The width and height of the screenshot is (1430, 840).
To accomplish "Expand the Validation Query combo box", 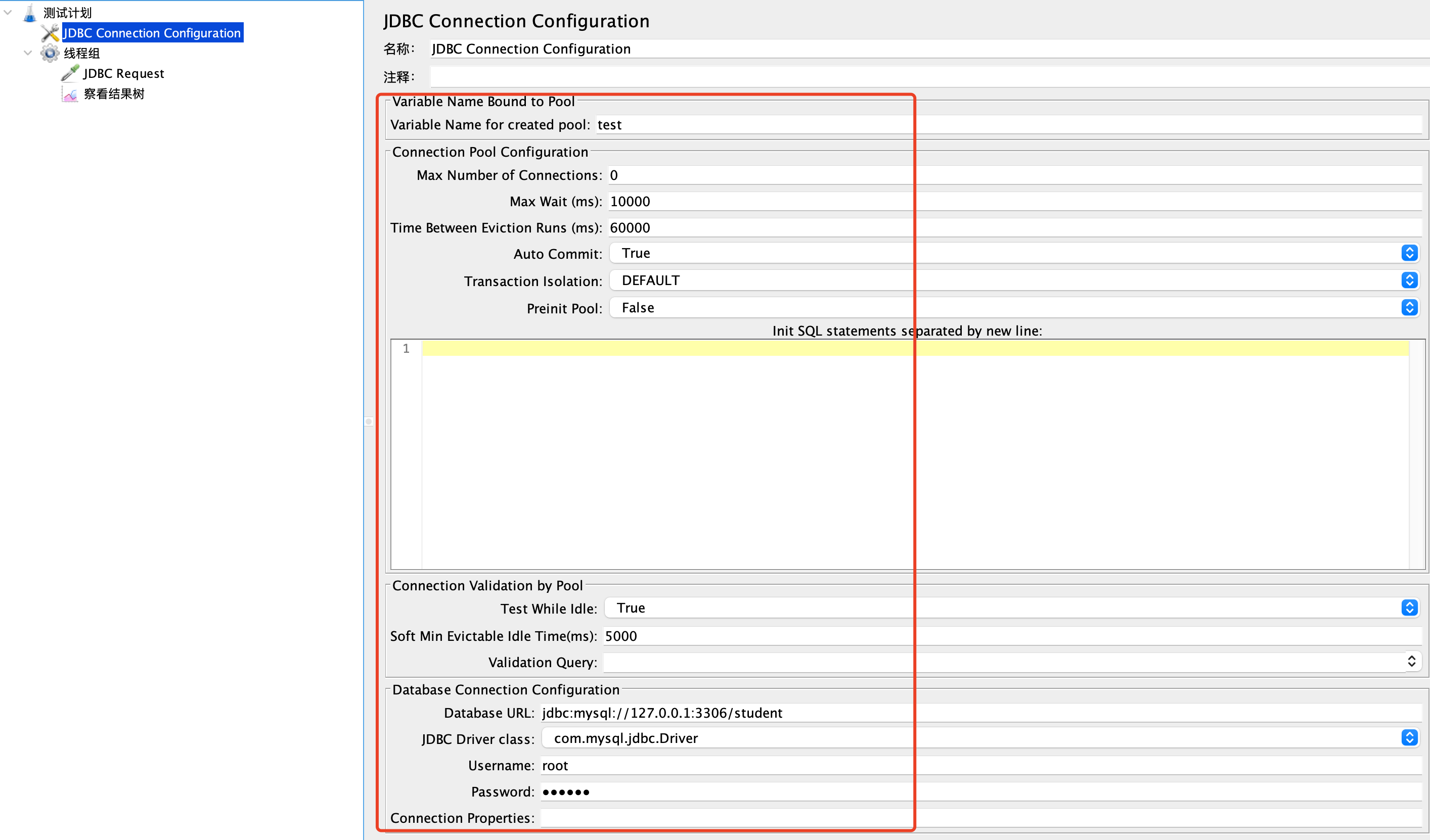I will 1411,662.
